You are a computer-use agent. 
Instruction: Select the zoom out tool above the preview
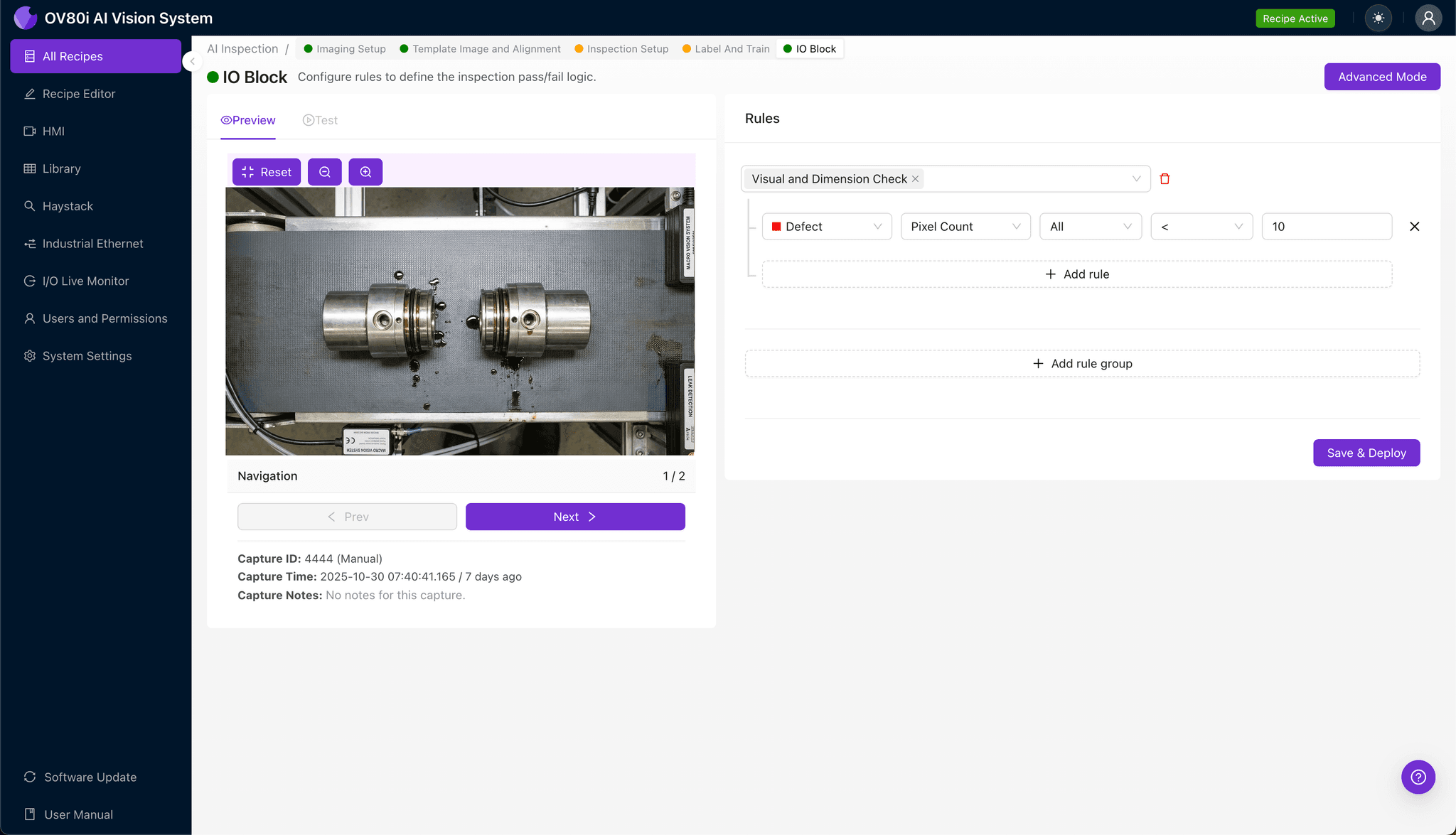point(324,171)
